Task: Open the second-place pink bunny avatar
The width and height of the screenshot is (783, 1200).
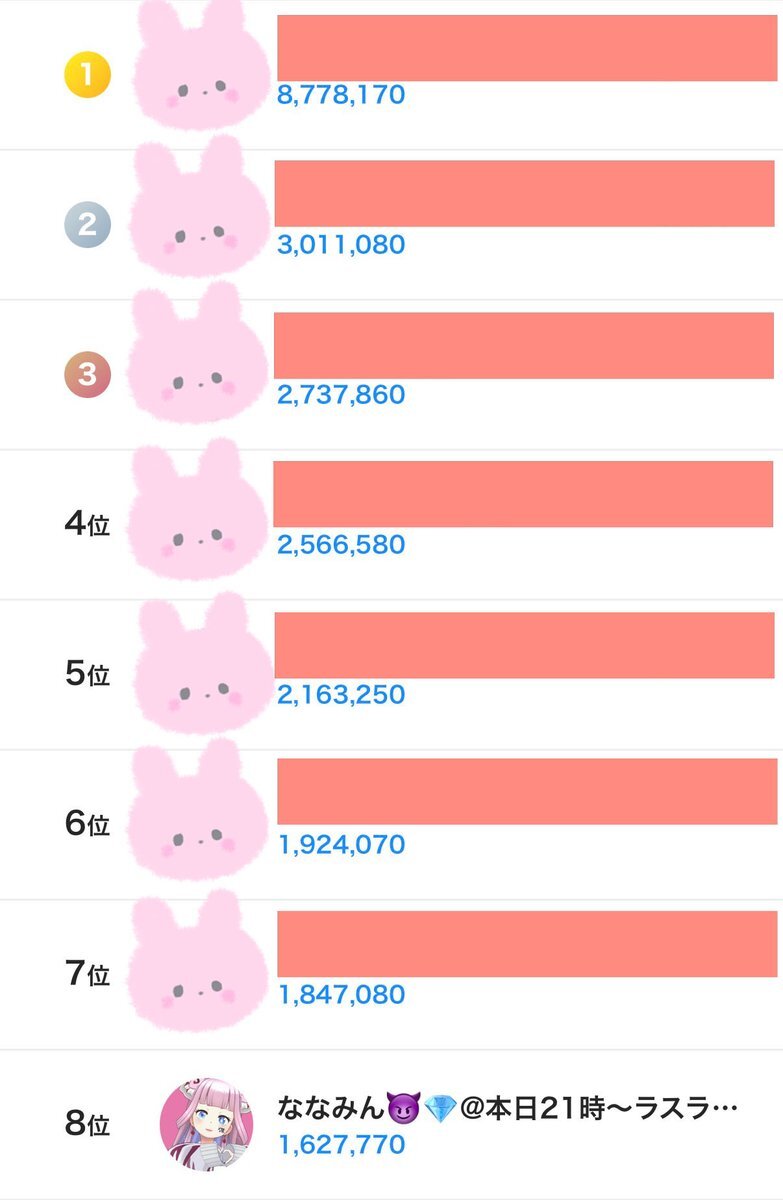Action: click(200, 216)
